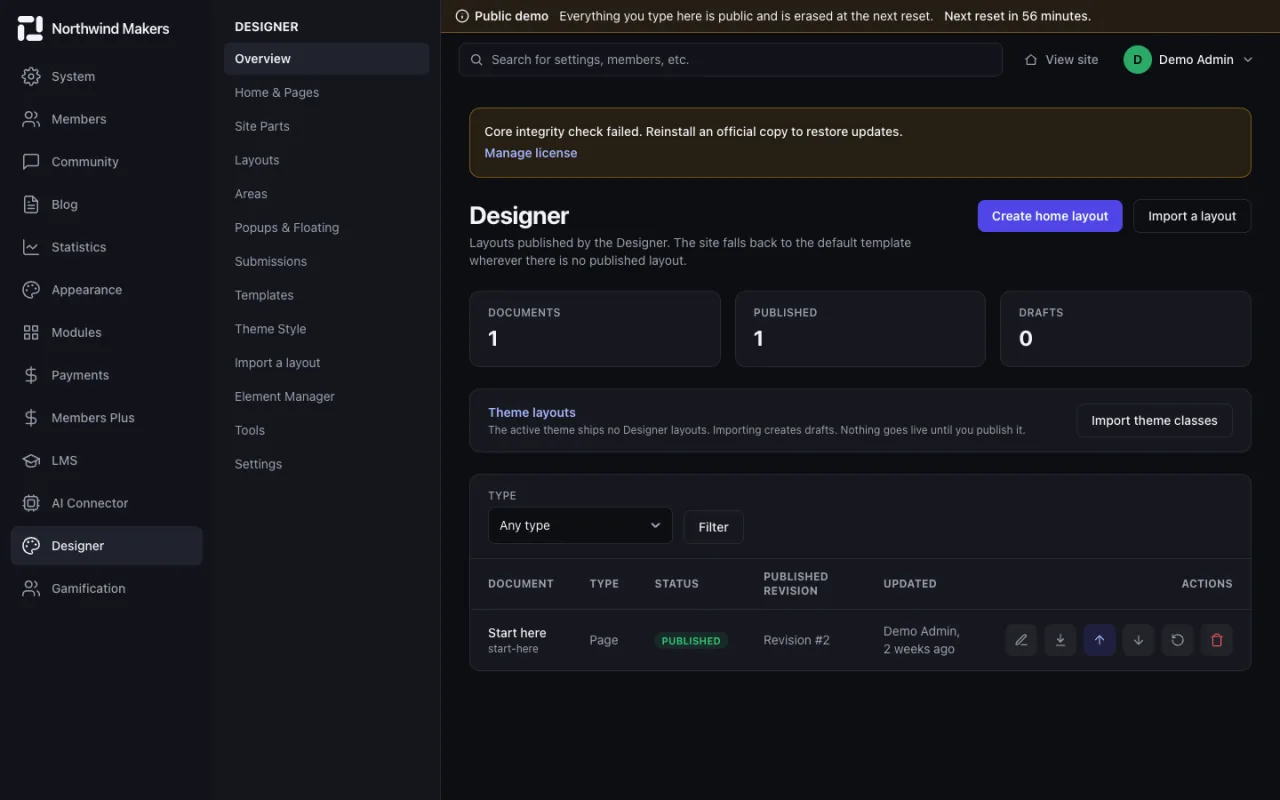1280x800 pixels.
Task: Click the AI Connector chip icon
Action: point(31,503)
